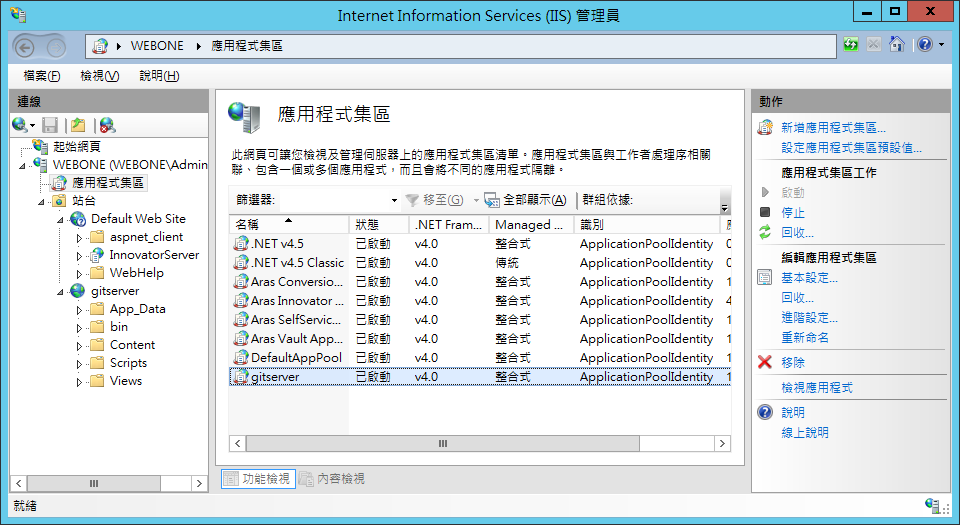
Task: Select the 起始網頁 tree item
Action: click(x=77, y=146)
